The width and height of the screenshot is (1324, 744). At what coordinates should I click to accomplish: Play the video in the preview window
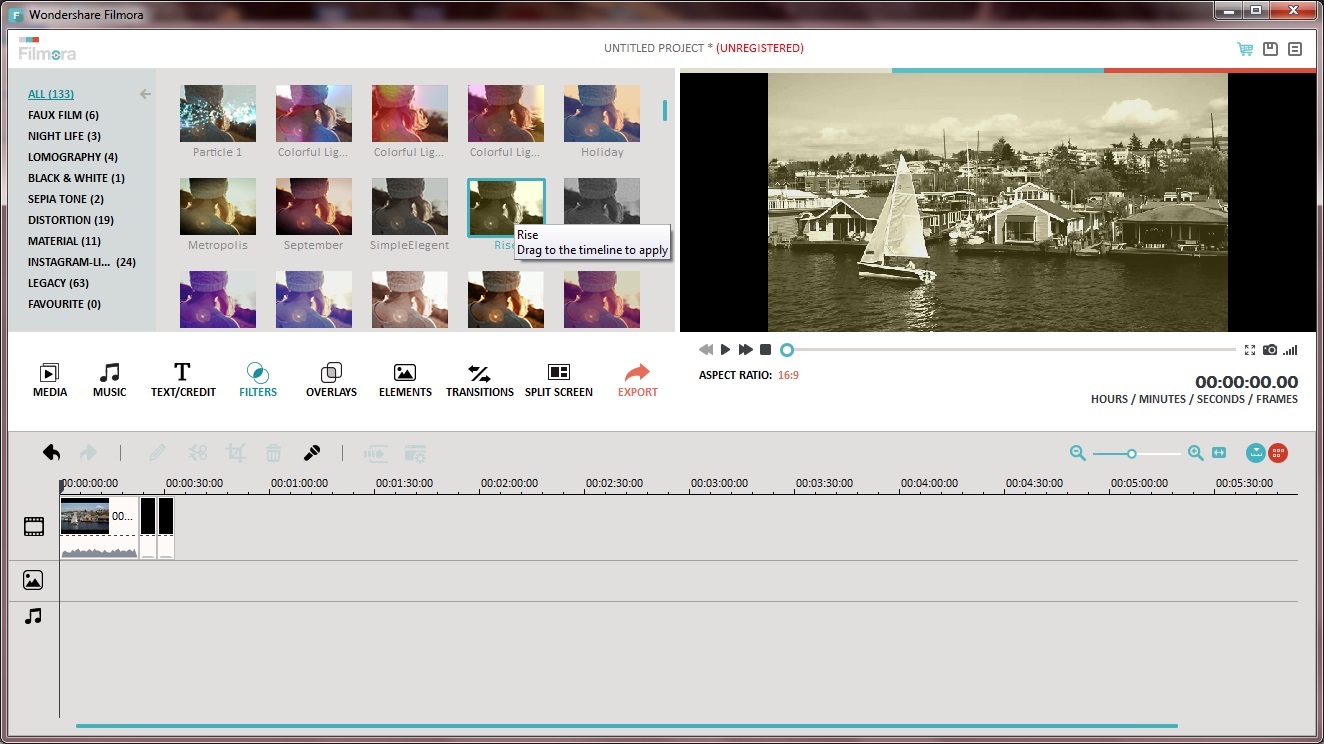tap(725, 349)
